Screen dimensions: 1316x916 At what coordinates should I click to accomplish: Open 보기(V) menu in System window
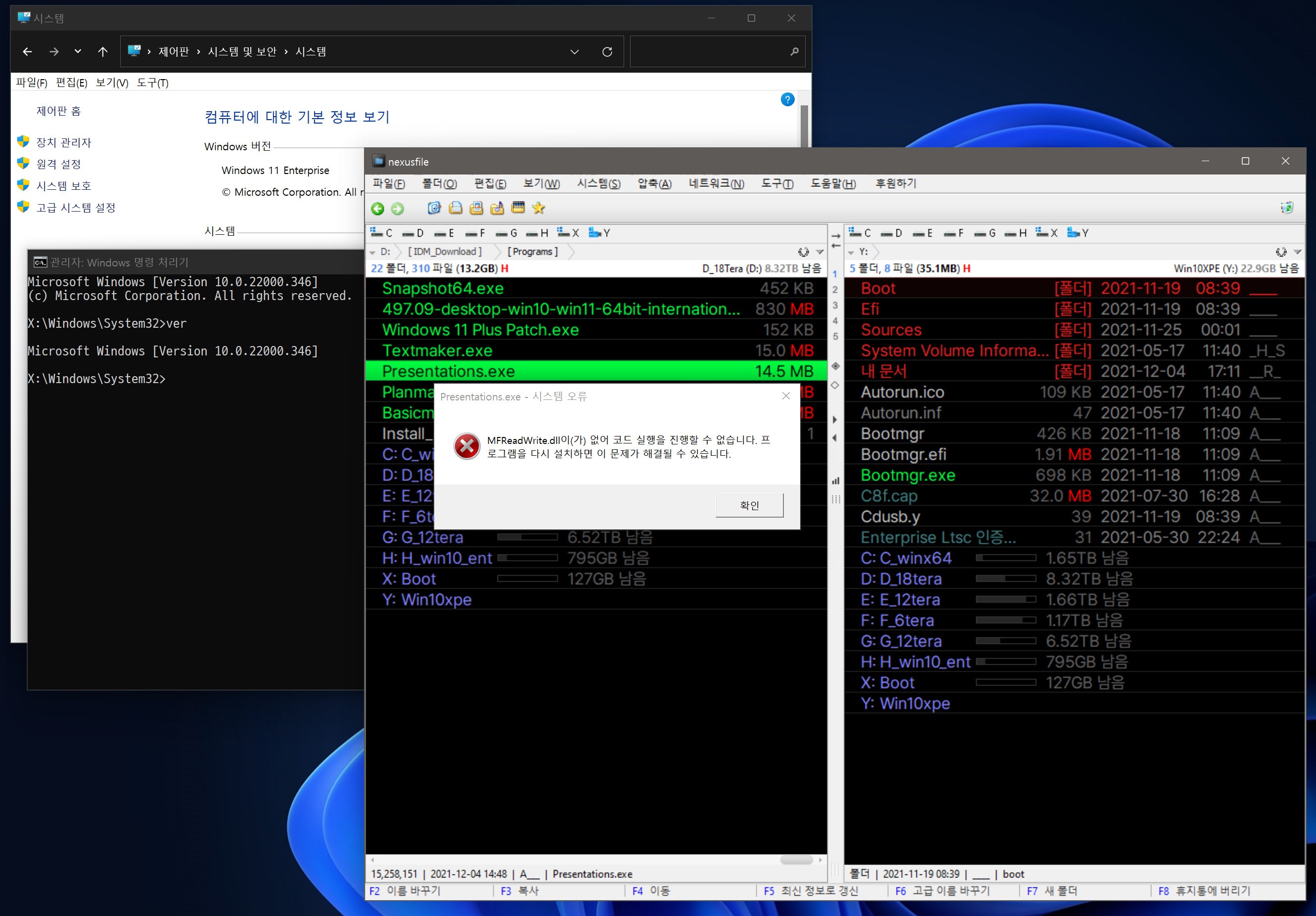point(112,83)
